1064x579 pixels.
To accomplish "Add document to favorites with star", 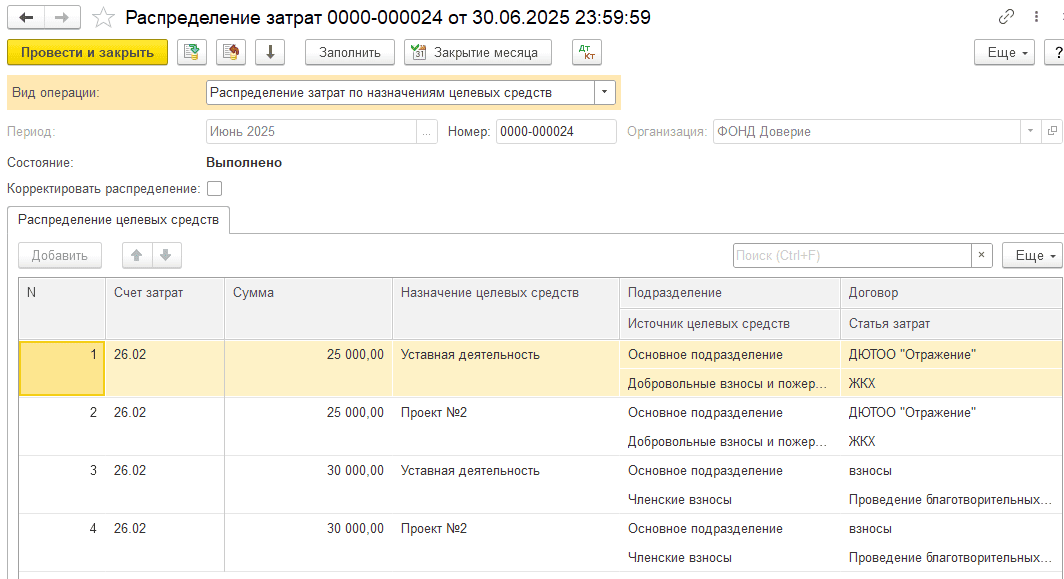I will 103,18.
